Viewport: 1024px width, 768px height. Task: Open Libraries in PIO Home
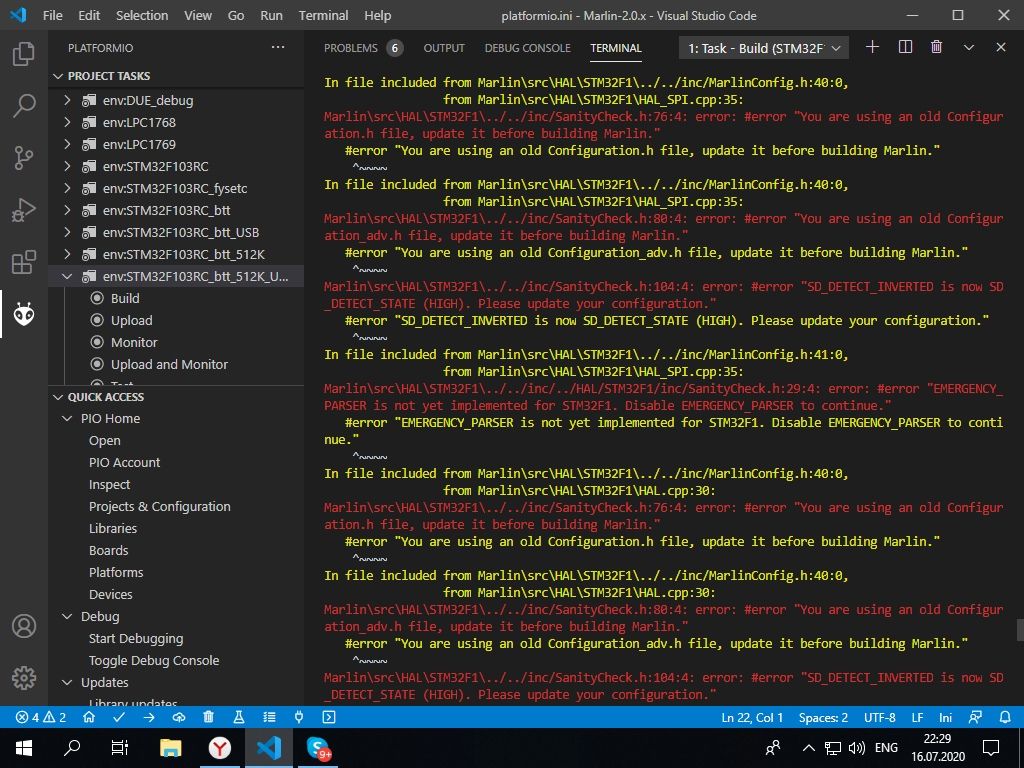(113, 528)
